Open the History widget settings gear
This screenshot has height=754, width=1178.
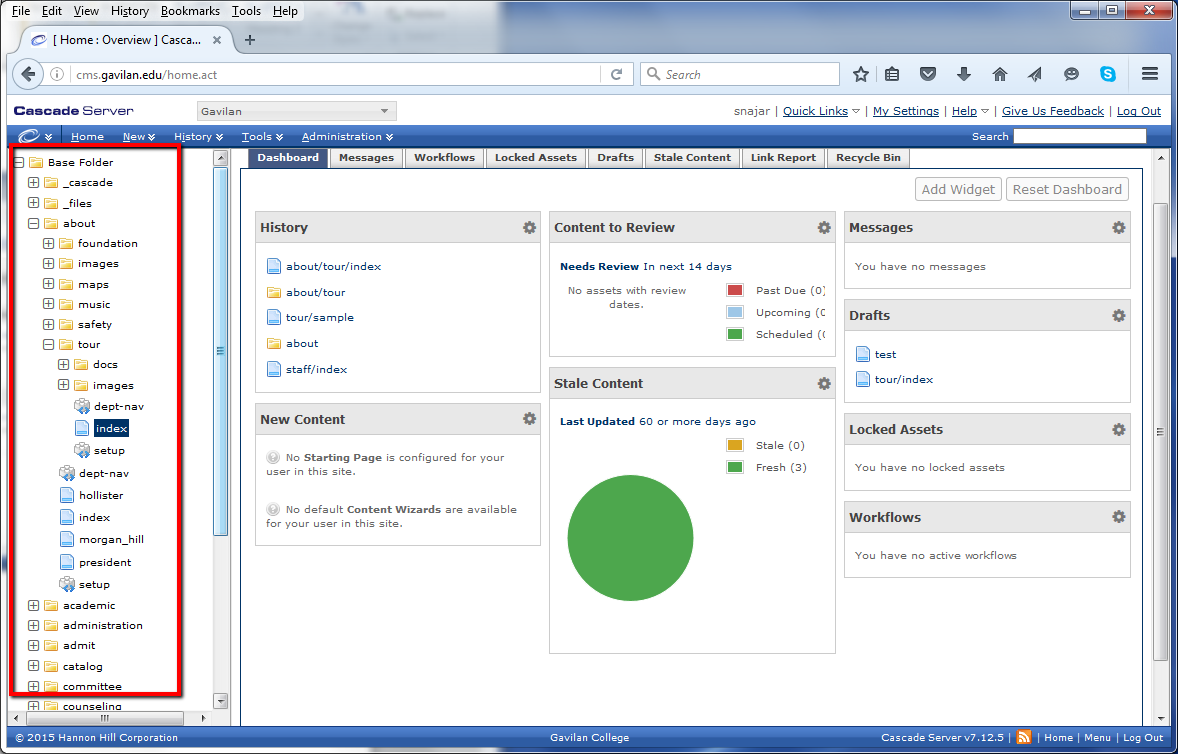click(x=529, y=227)
